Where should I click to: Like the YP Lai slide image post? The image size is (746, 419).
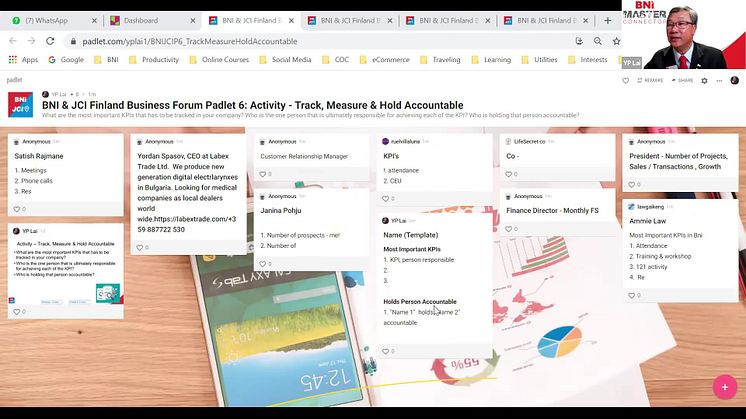(17, 312)
